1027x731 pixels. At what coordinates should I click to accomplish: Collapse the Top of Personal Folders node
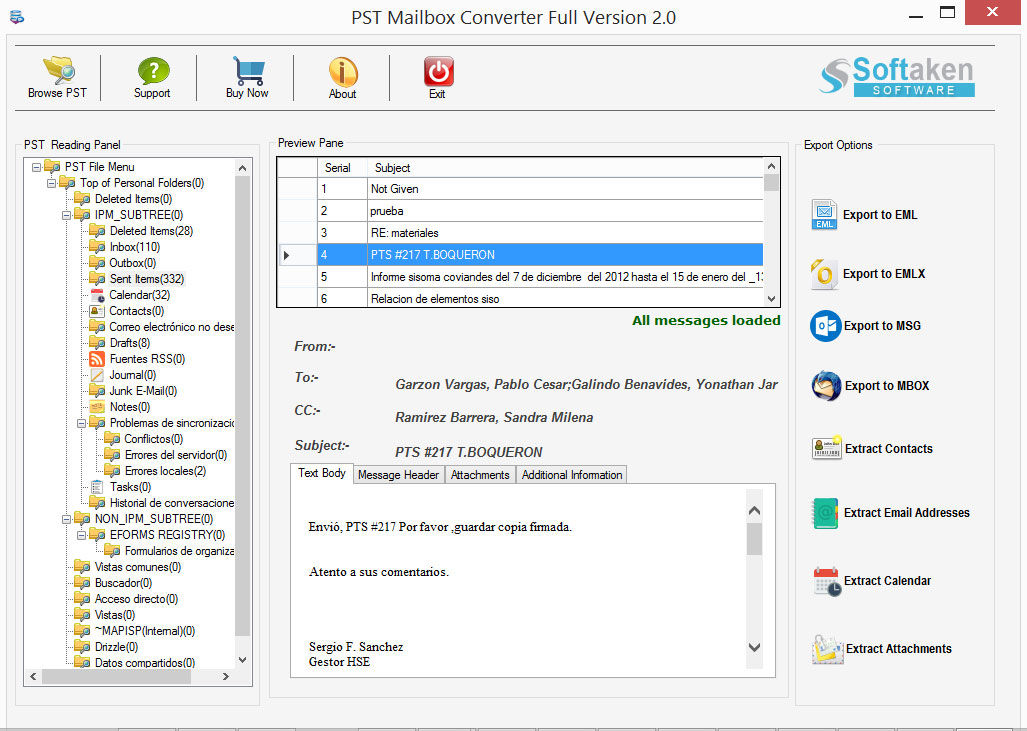click(52, 183)
